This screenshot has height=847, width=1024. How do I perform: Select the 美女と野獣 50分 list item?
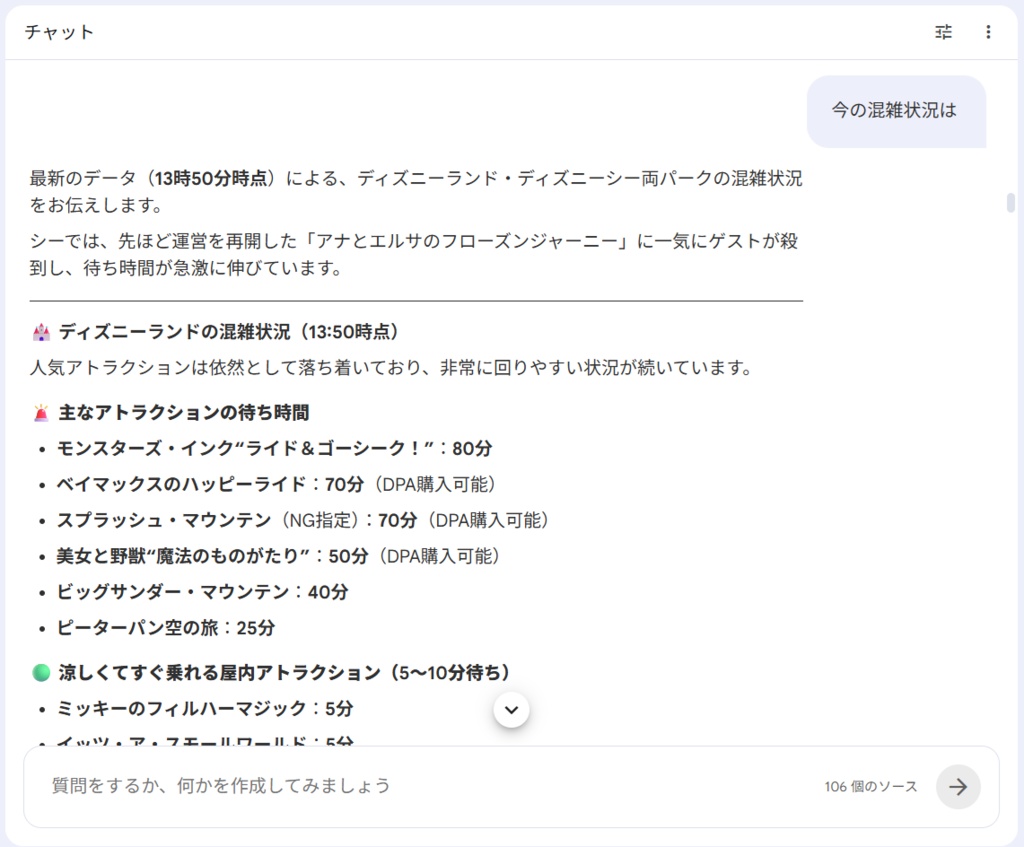point(278,556)
